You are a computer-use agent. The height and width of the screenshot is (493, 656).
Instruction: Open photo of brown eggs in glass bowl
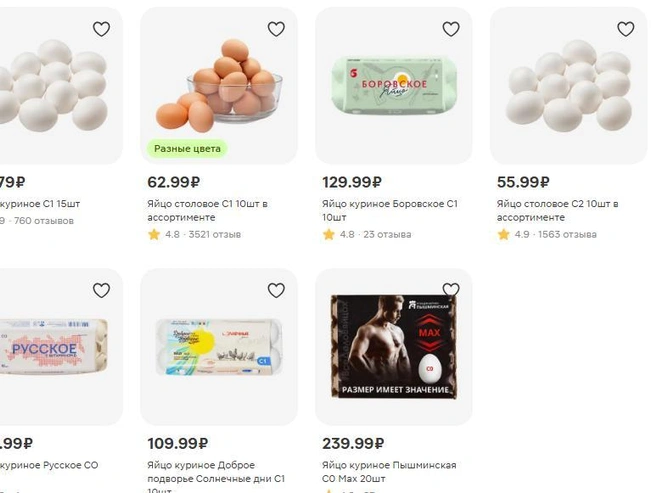click(x=219, y=85)
